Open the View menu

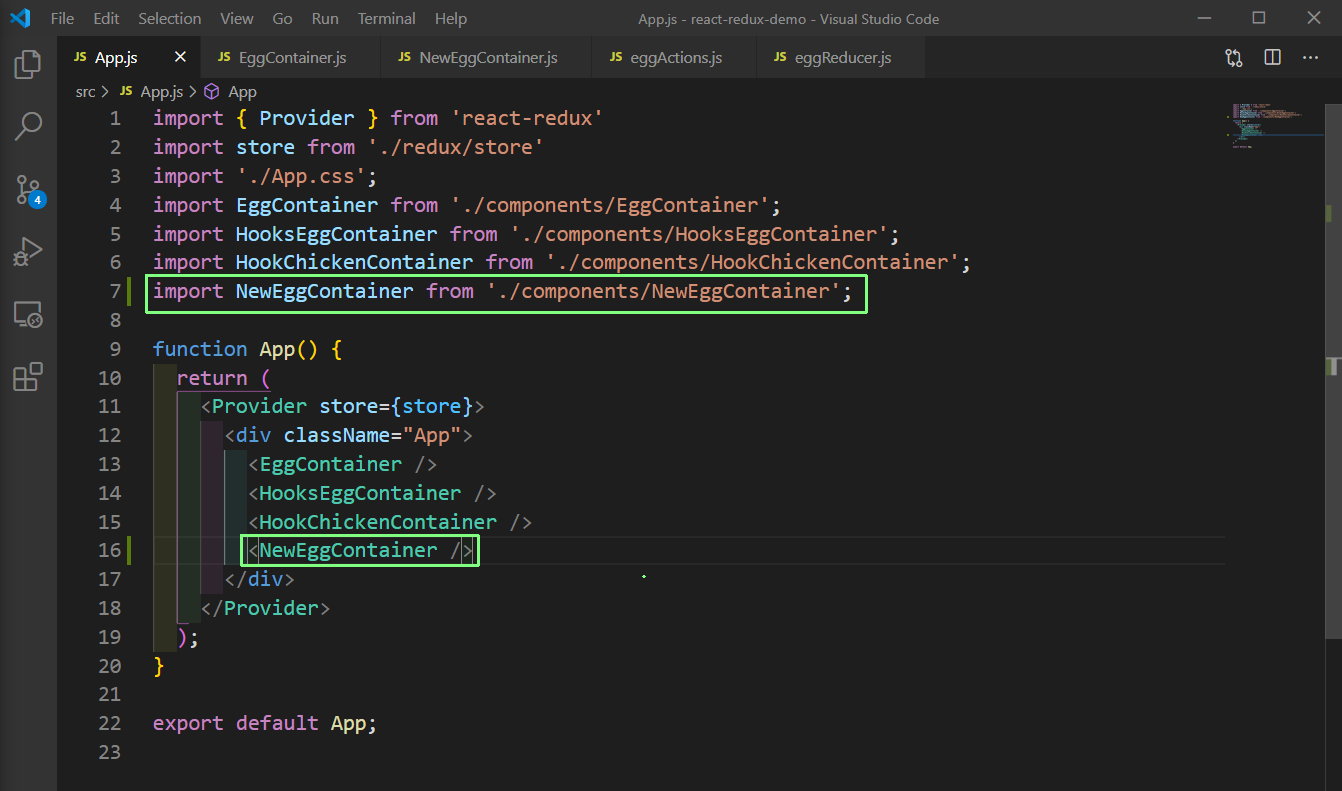(237, 18)
